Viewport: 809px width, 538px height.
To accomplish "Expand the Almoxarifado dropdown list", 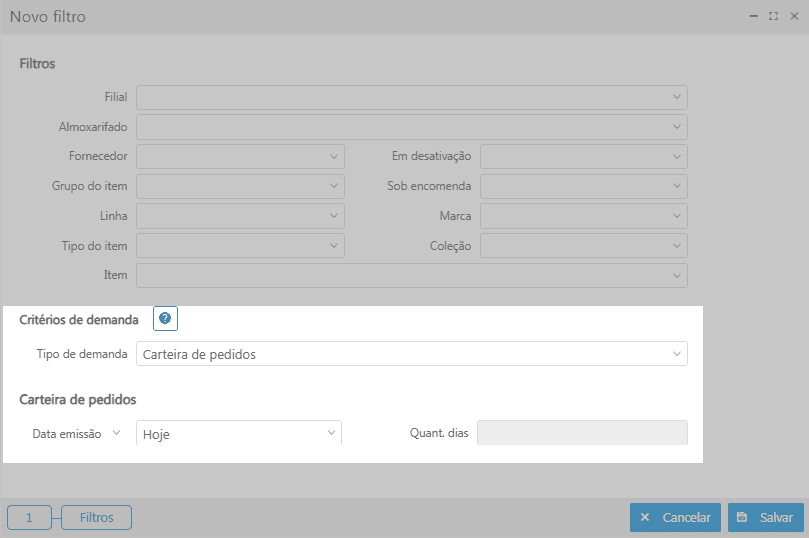I will (x=411, y=127).
